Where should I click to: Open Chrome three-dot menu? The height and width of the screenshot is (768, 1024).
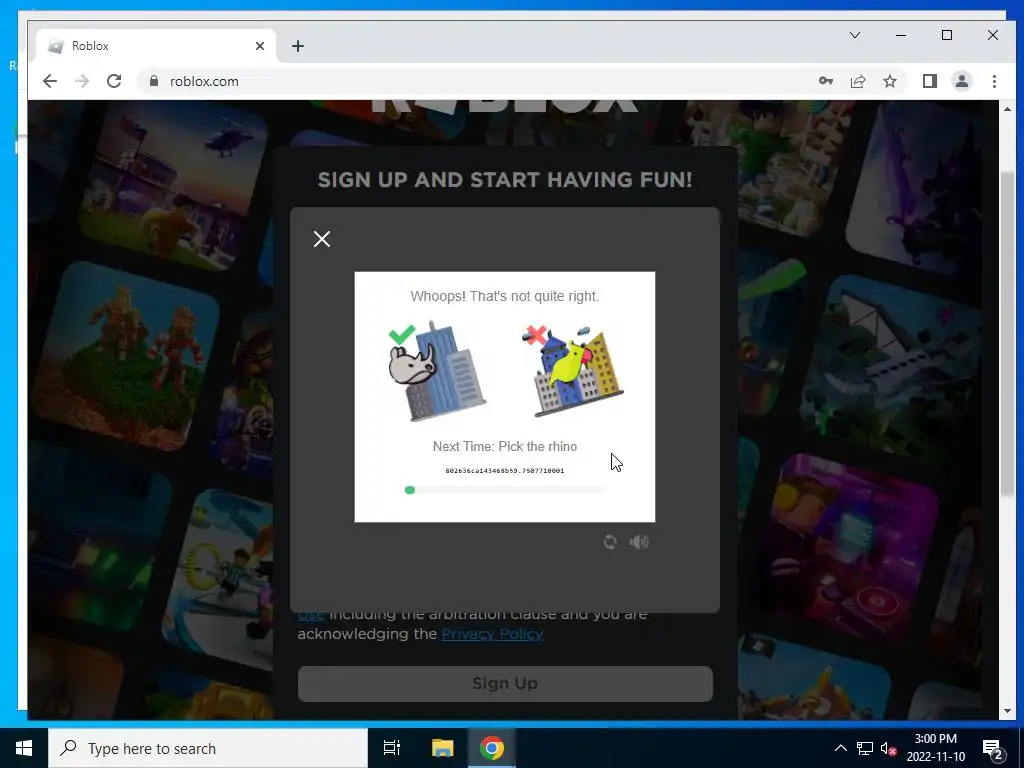[x=994, y=81]
